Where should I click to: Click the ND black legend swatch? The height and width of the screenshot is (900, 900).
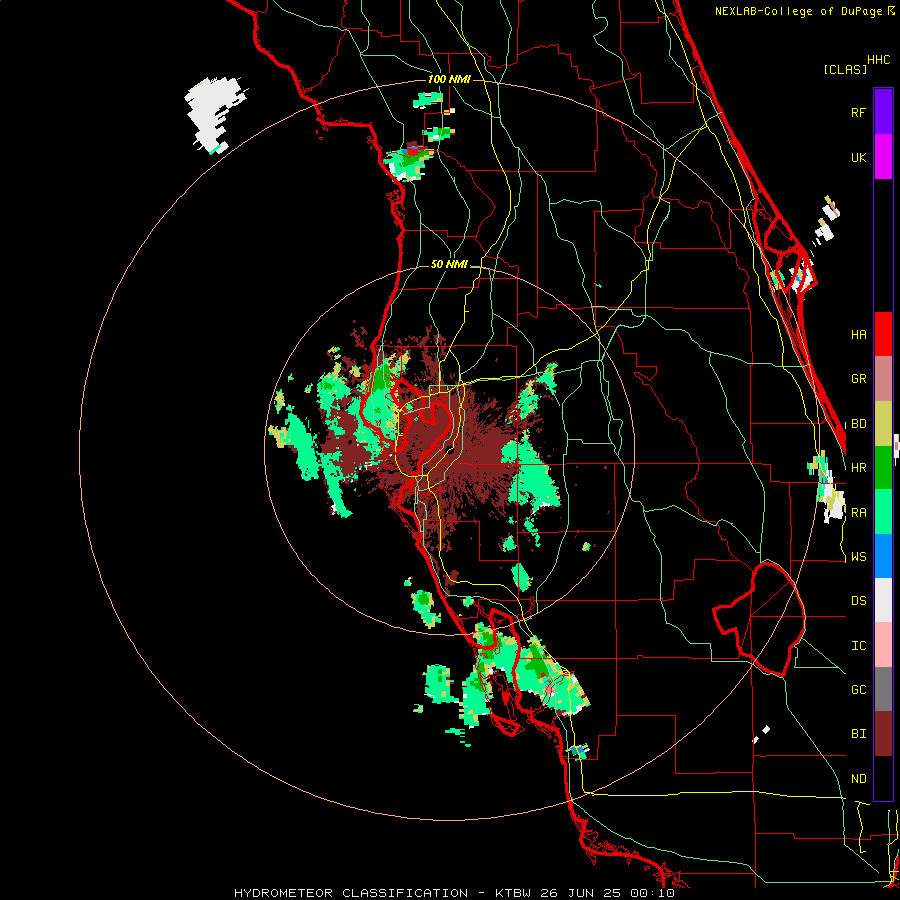pos(883,778)
